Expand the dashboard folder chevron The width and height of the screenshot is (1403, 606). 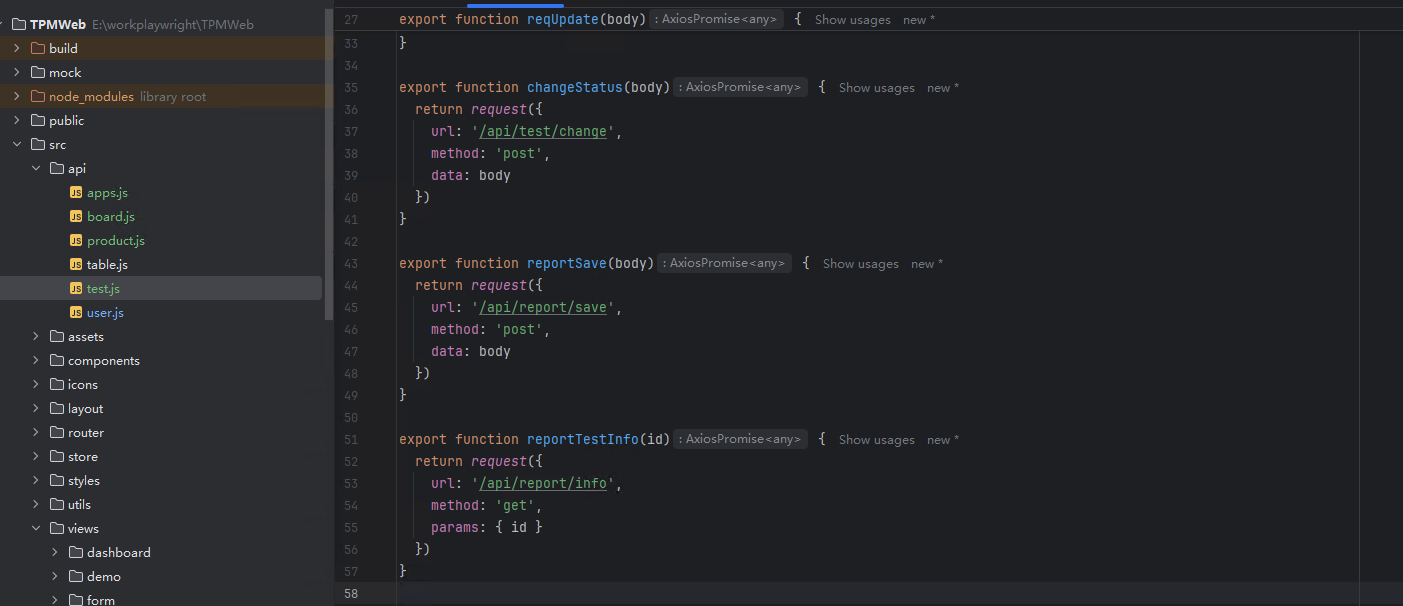click(x=55, y=552)
